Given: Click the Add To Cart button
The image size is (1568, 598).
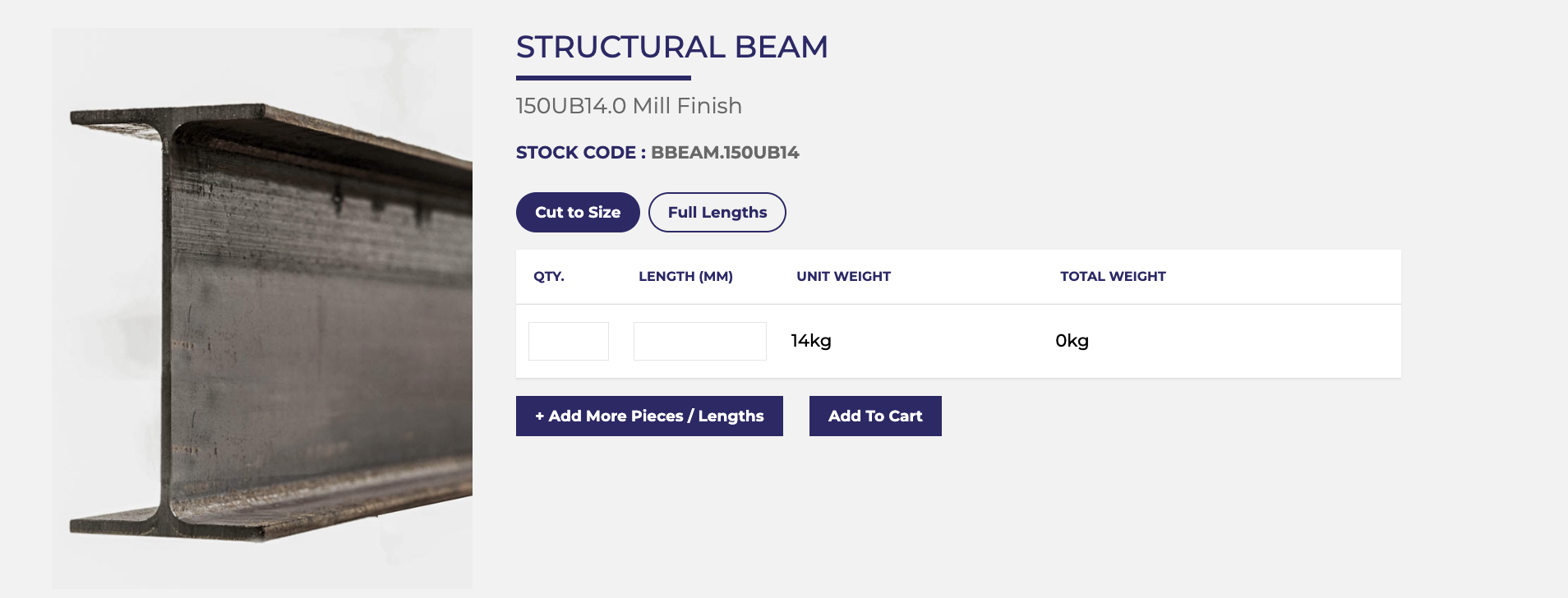Looking at the screenshot, I should (x=875, y=416).
